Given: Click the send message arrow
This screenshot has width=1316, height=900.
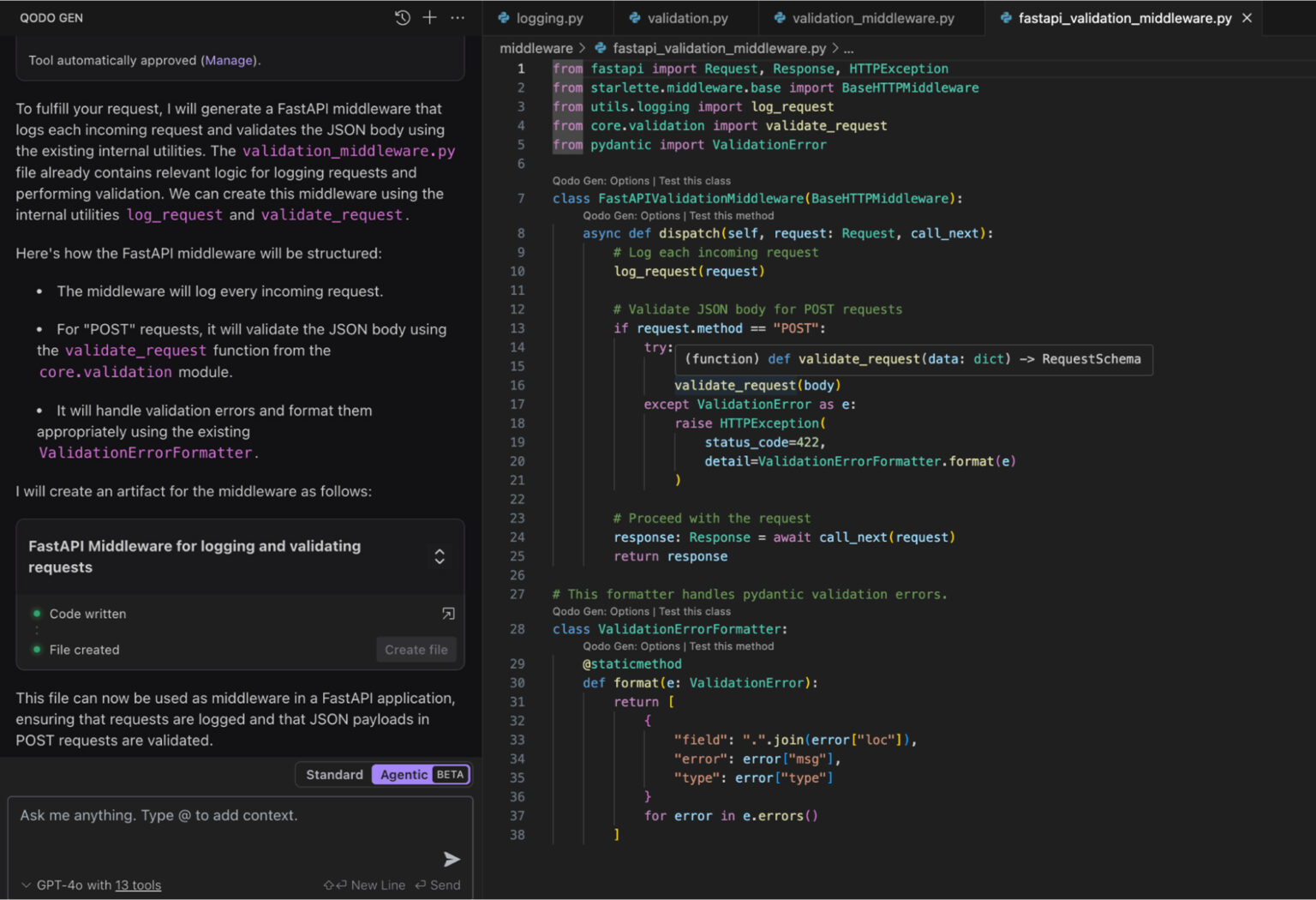Looking at the screenshot, I should pyautogui.click(x=452, y=859).
